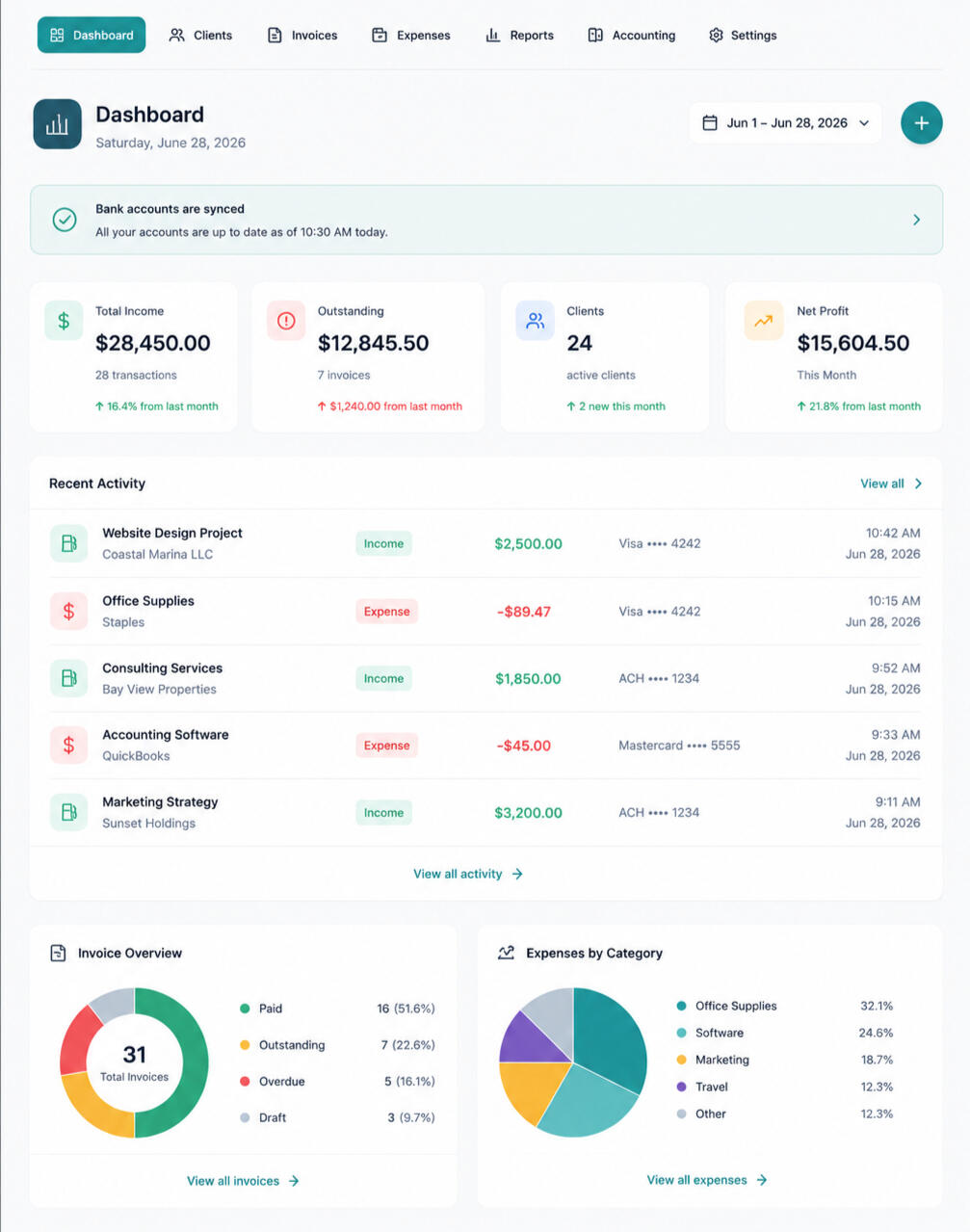Switch to the Reports tab
Image resolution: width=970 pixels, height=1232 pixels.
tap(519, 35)
